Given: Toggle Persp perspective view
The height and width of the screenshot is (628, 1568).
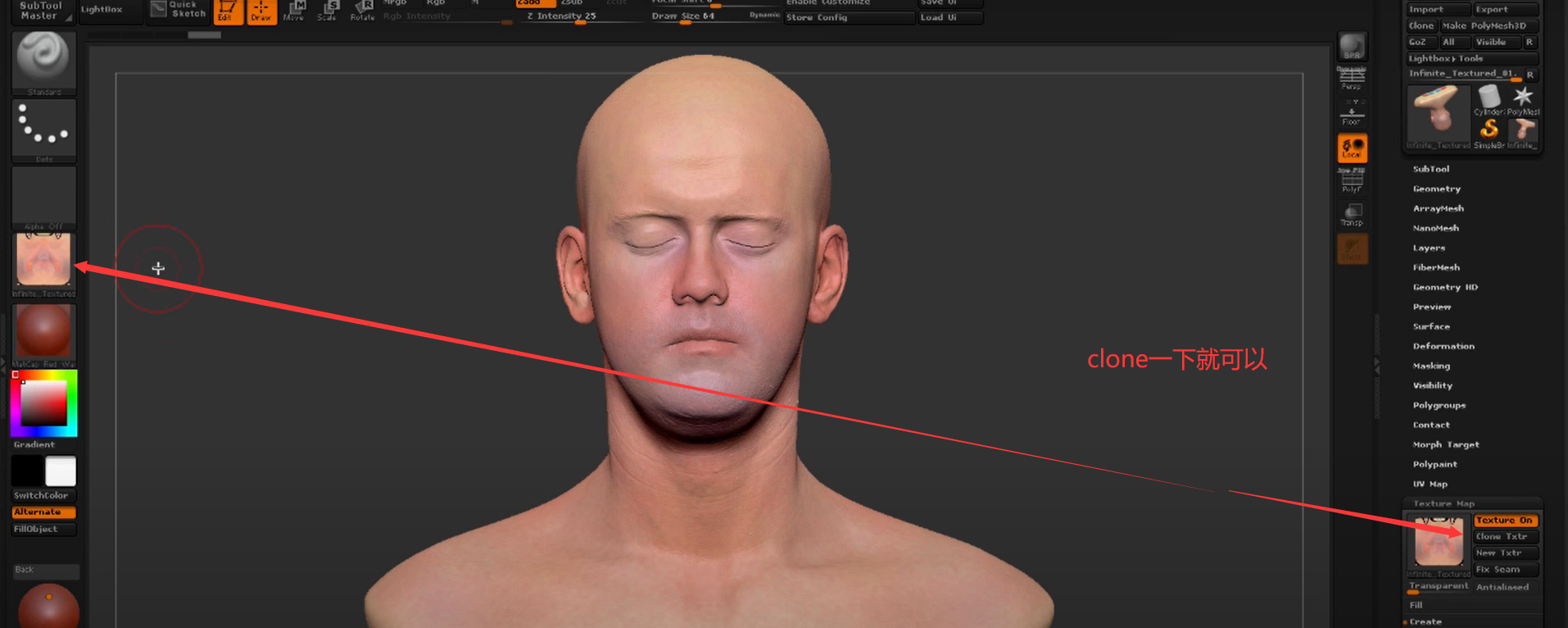Looking at the screenshot, I should click(1352, 79).
